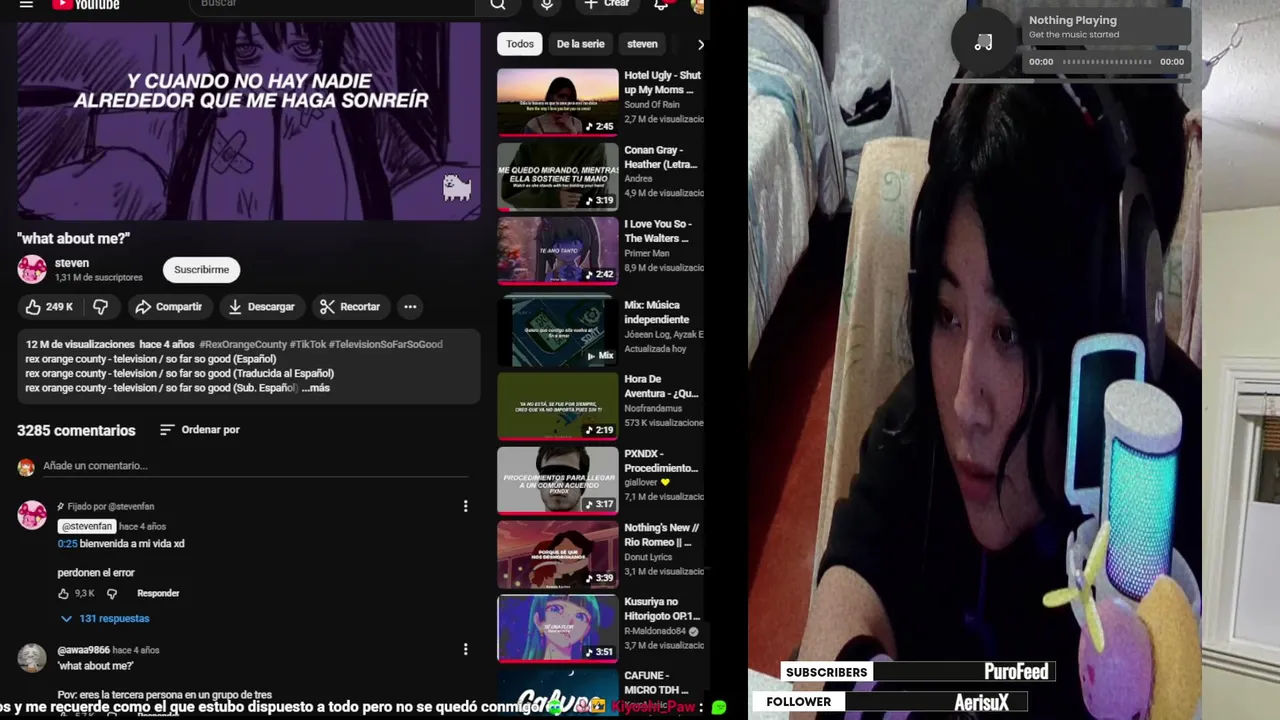Open PXNDX - Procedimientos video thumbnail
Image resolution: width=1280 pixels, height=720 pixels.
tap(558, 480)
